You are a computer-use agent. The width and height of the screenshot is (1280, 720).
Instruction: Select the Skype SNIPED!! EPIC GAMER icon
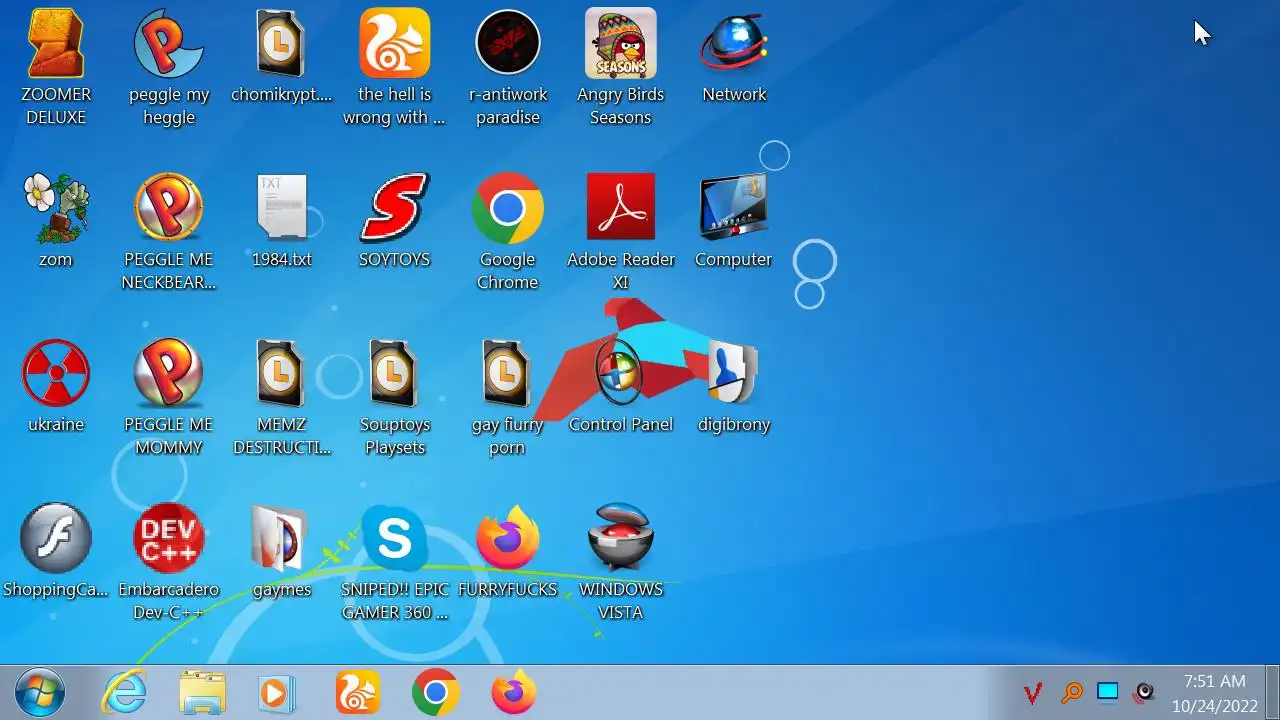(395, 538)
